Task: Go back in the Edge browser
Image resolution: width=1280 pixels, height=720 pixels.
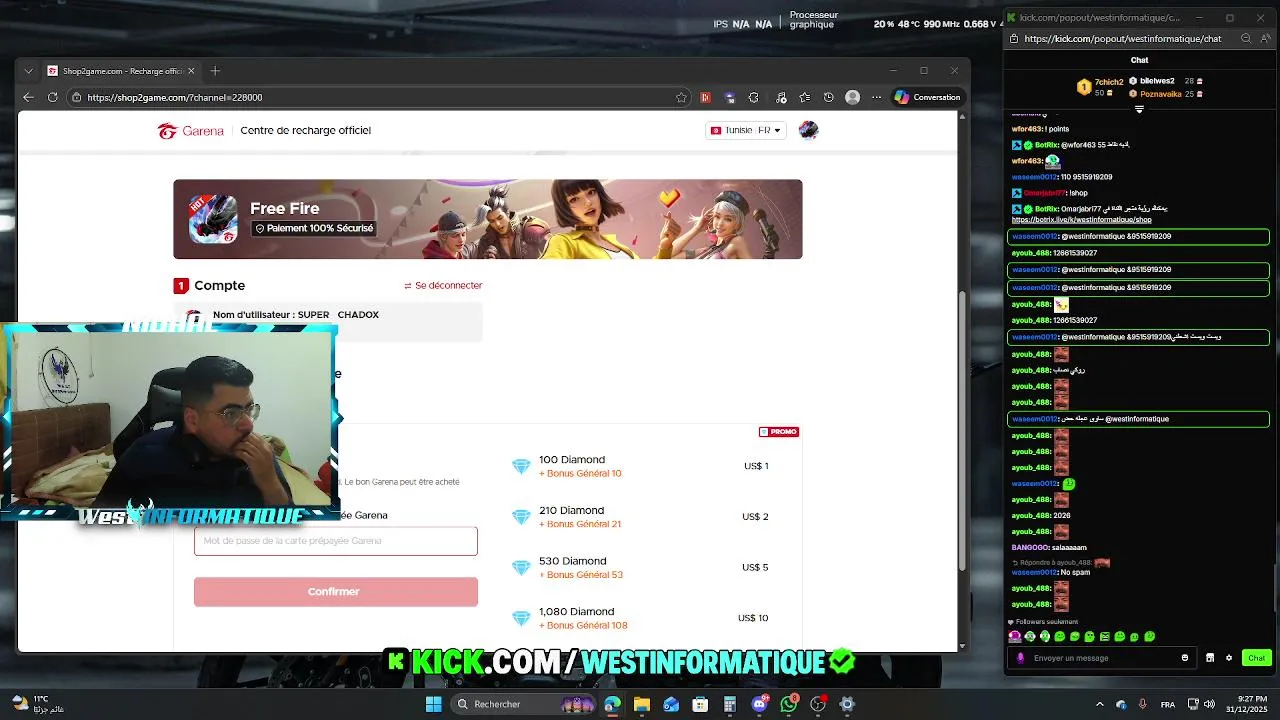Action: coord(28,97)
